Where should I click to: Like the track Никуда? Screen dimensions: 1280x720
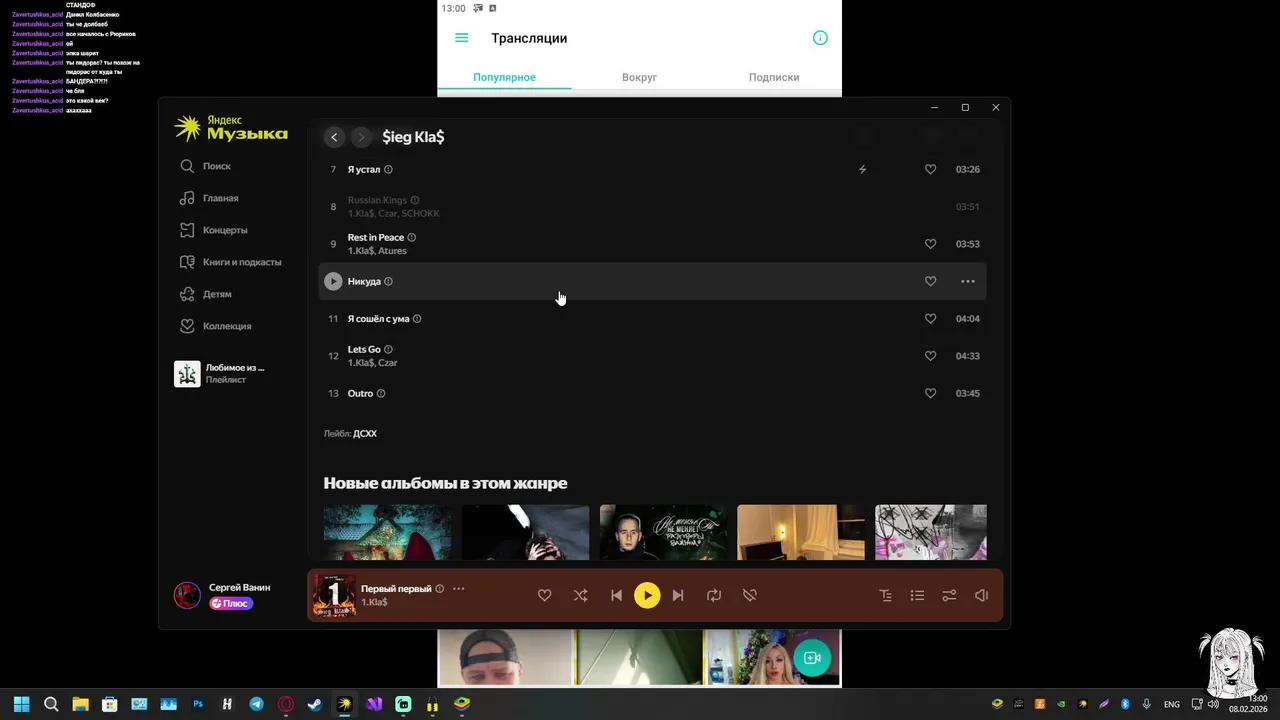tap(930, 281)
